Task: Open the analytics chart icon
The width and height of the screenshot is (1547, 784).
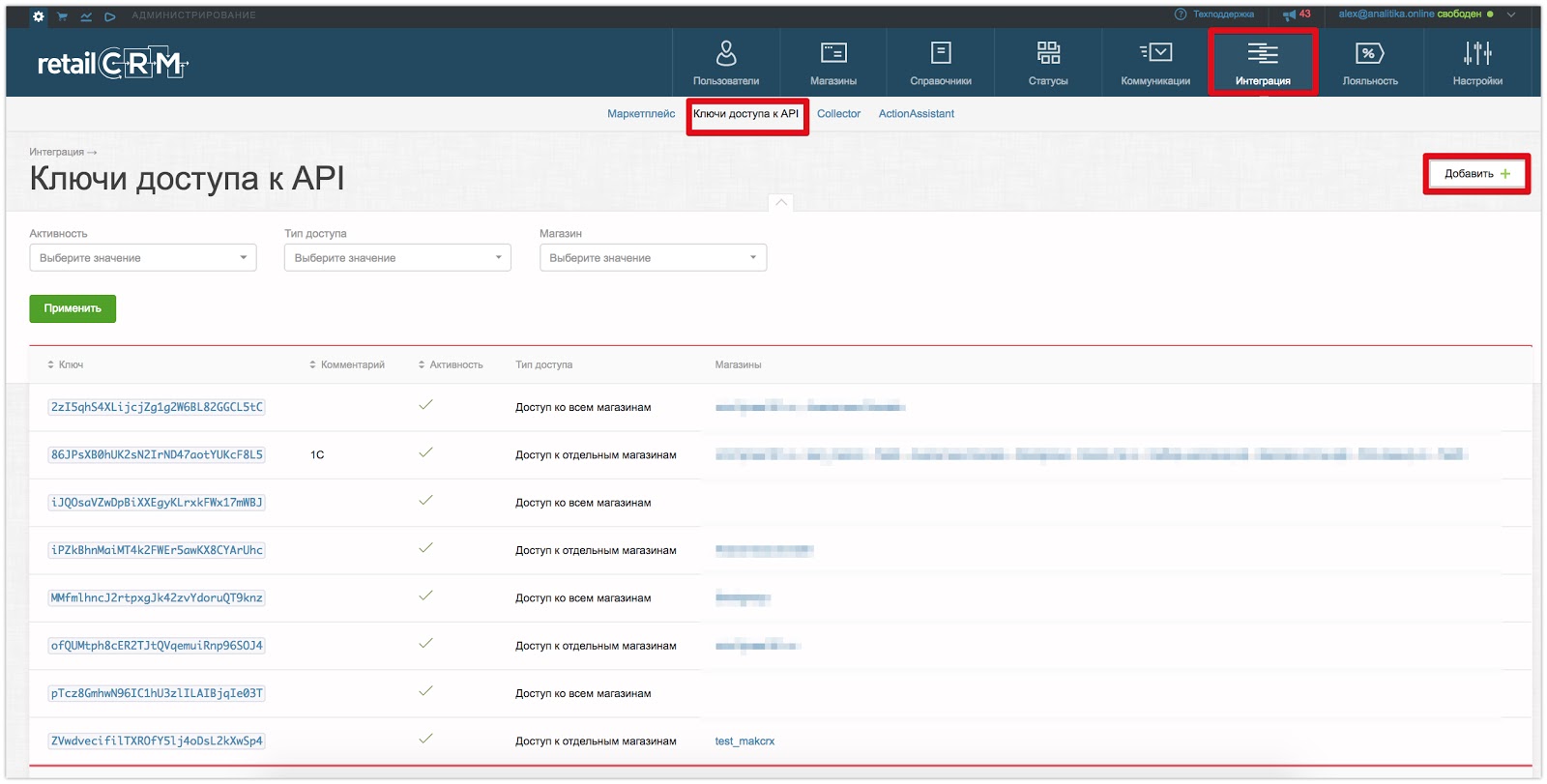Action: pyautogui.click(x=86, y=16)
